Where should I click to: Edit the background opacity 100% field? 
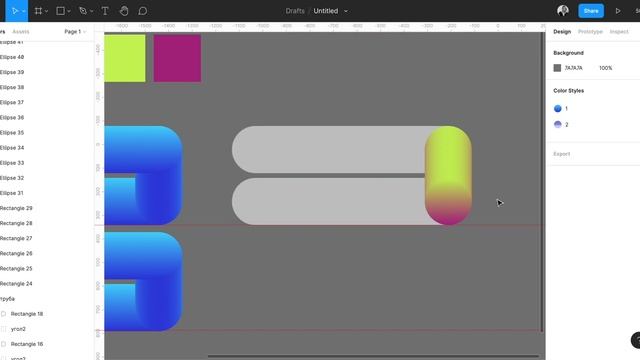coord(606,68)
